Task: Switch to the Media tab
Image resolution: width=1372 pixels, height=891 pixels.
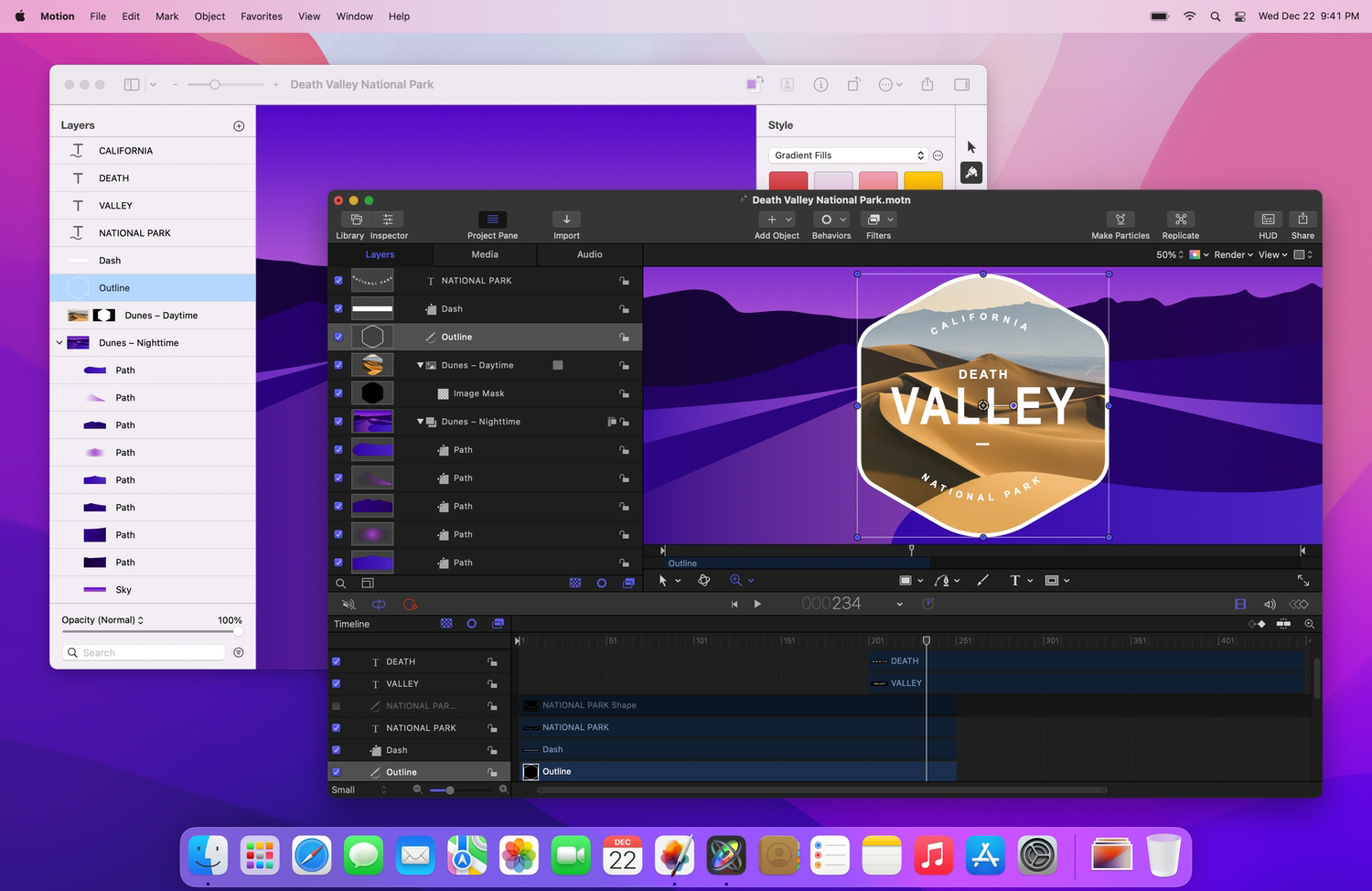Action: tap(485, 254)
